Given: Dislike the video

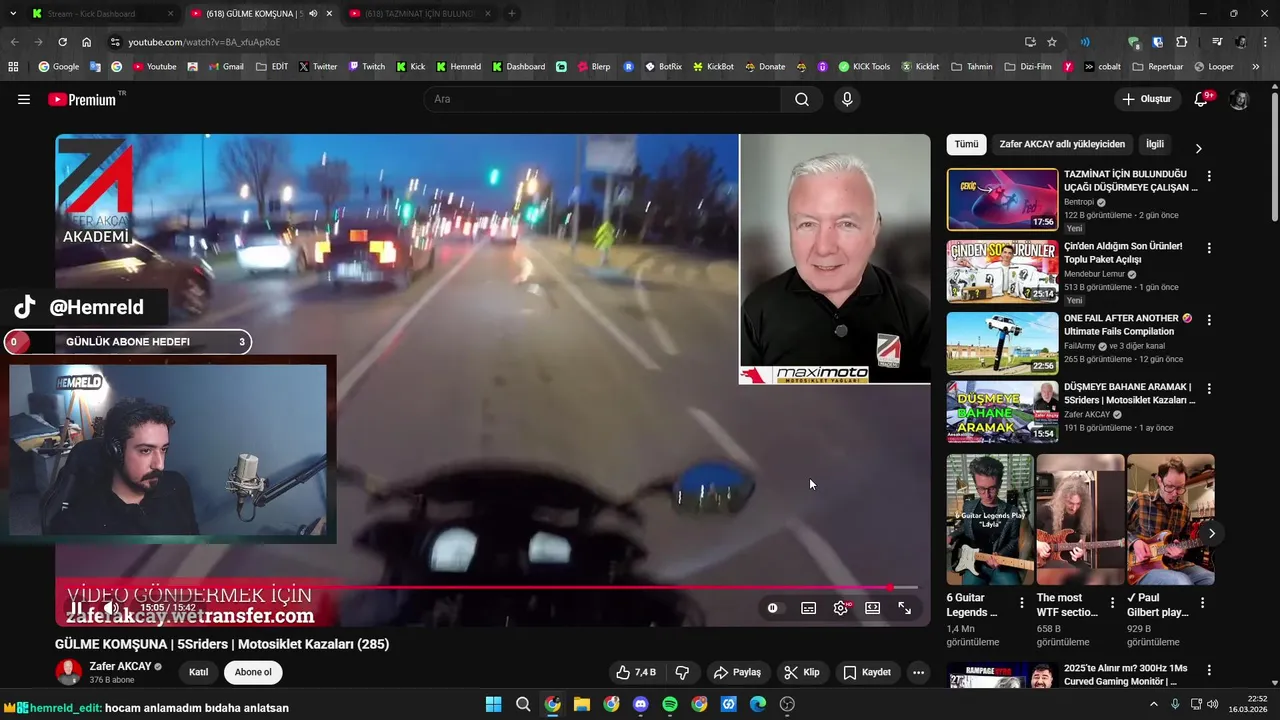Looking at the screenshot, I should (x=683, y=672).
